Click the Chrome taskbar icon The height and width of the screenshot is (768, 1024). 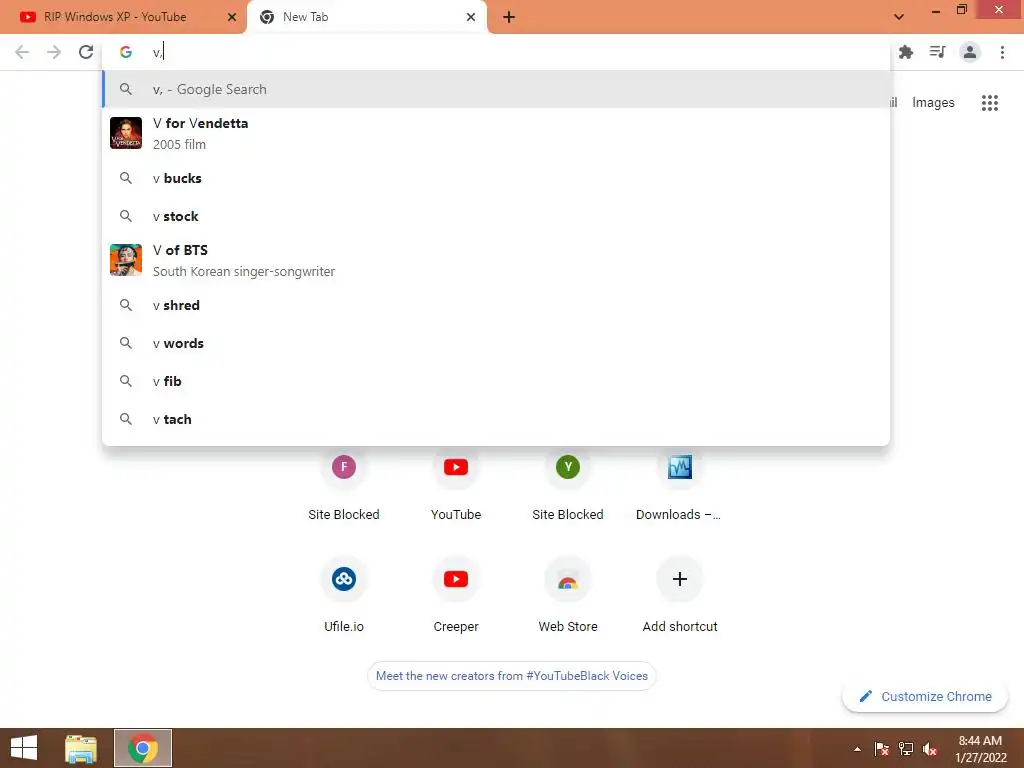tap(143, 748)
